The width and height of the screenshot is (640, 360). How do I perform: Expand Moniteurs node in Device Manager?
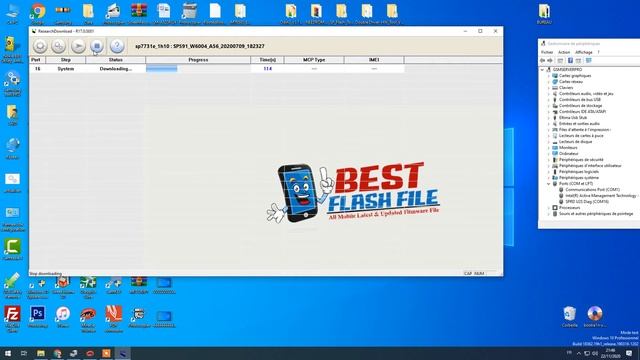549,148
